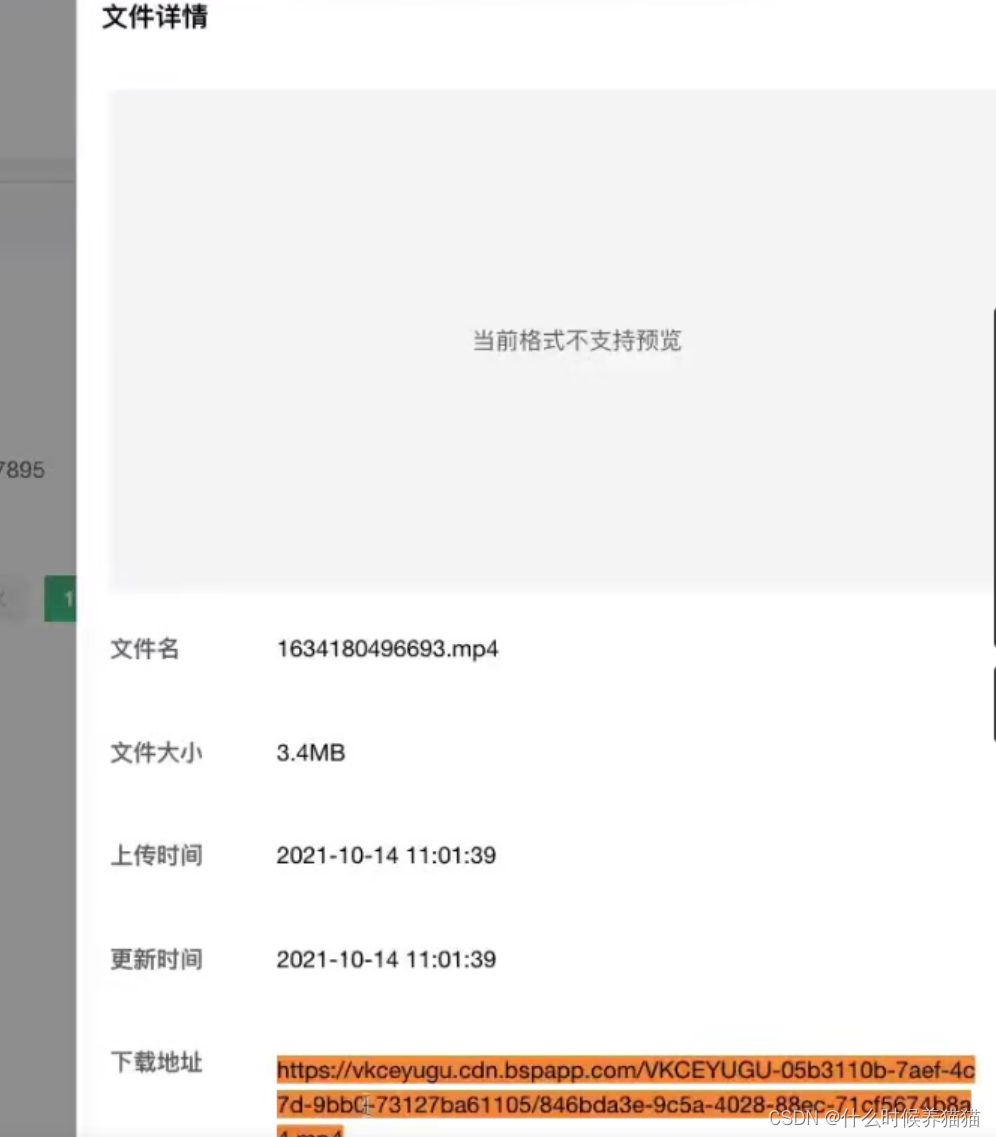Click the upload time value beside 上传时间
996x1137 pixels.
coord(386,856)
